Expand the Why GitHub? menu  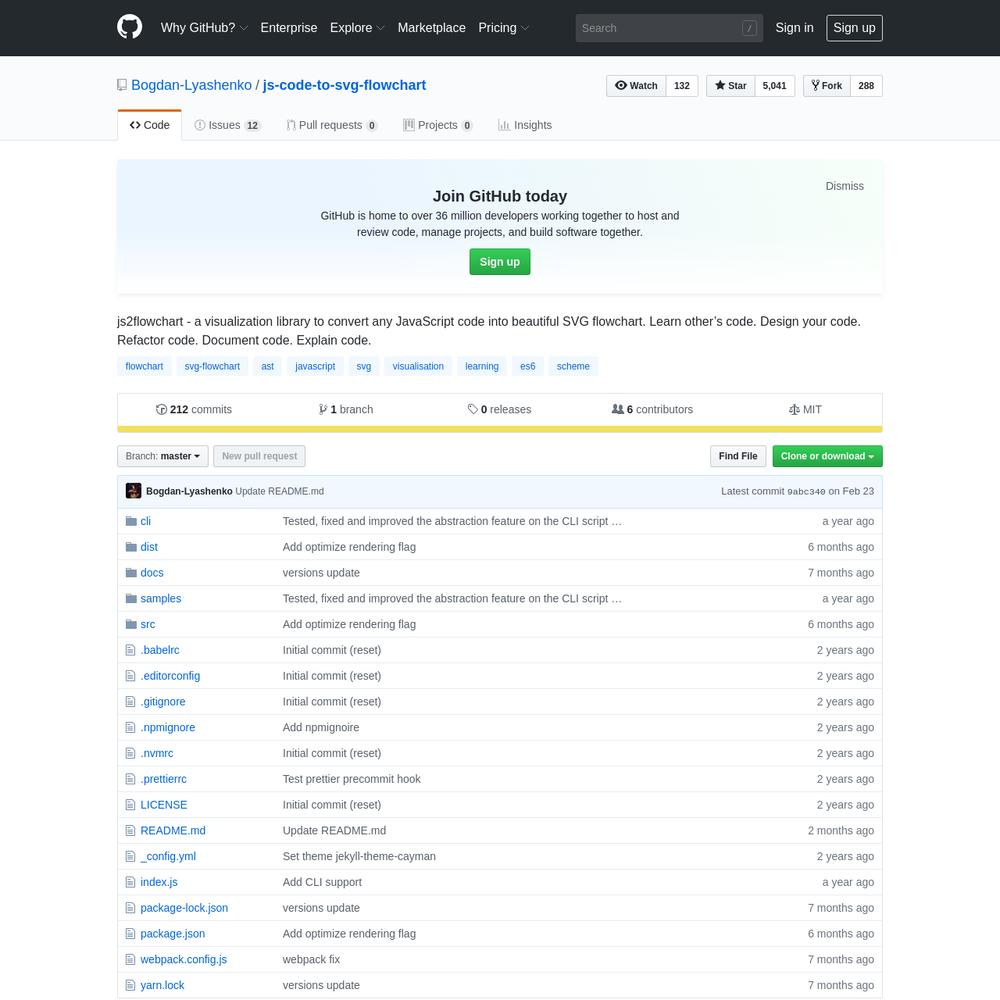(x=204, y=27)
